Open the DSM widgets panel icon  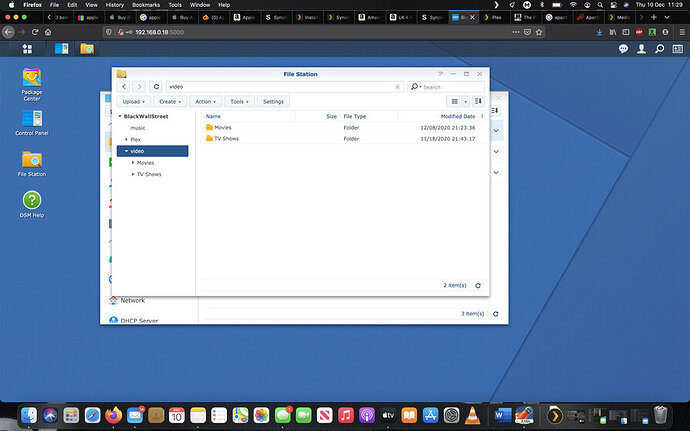click(x=678, y=49)
